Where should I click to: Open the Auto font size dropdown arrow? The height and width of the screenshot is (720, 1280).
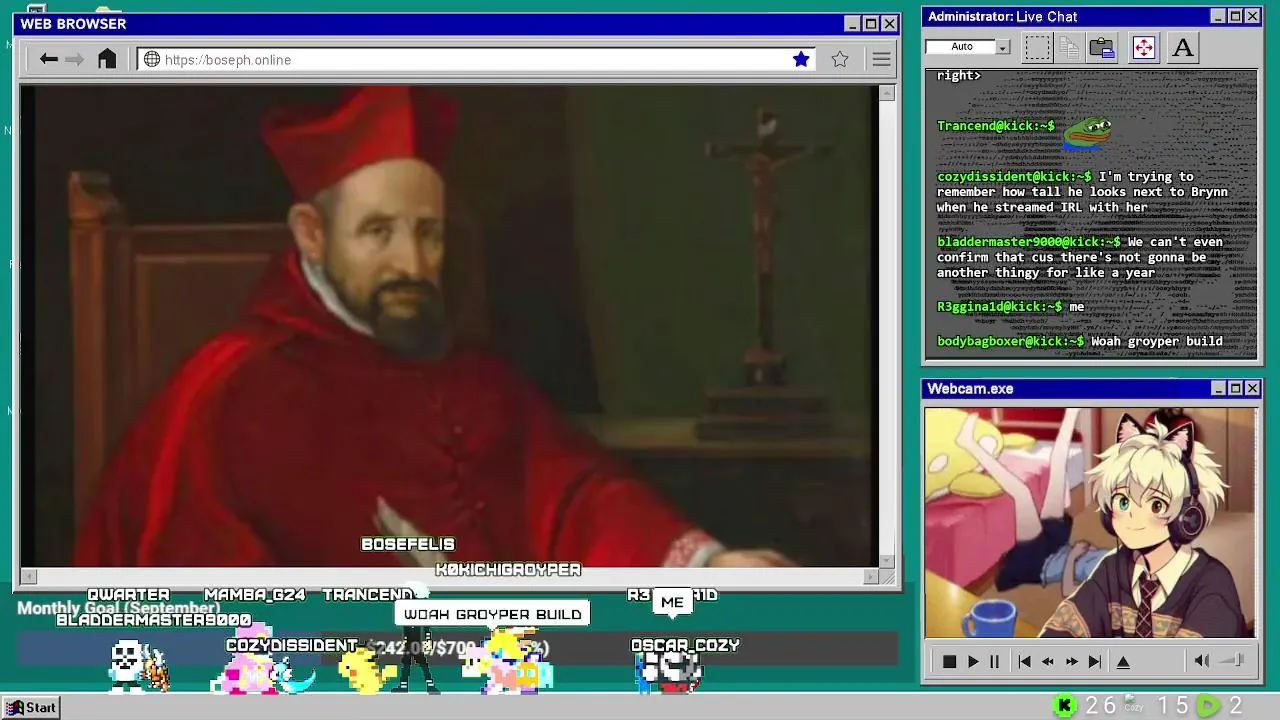coord(1003,47)
